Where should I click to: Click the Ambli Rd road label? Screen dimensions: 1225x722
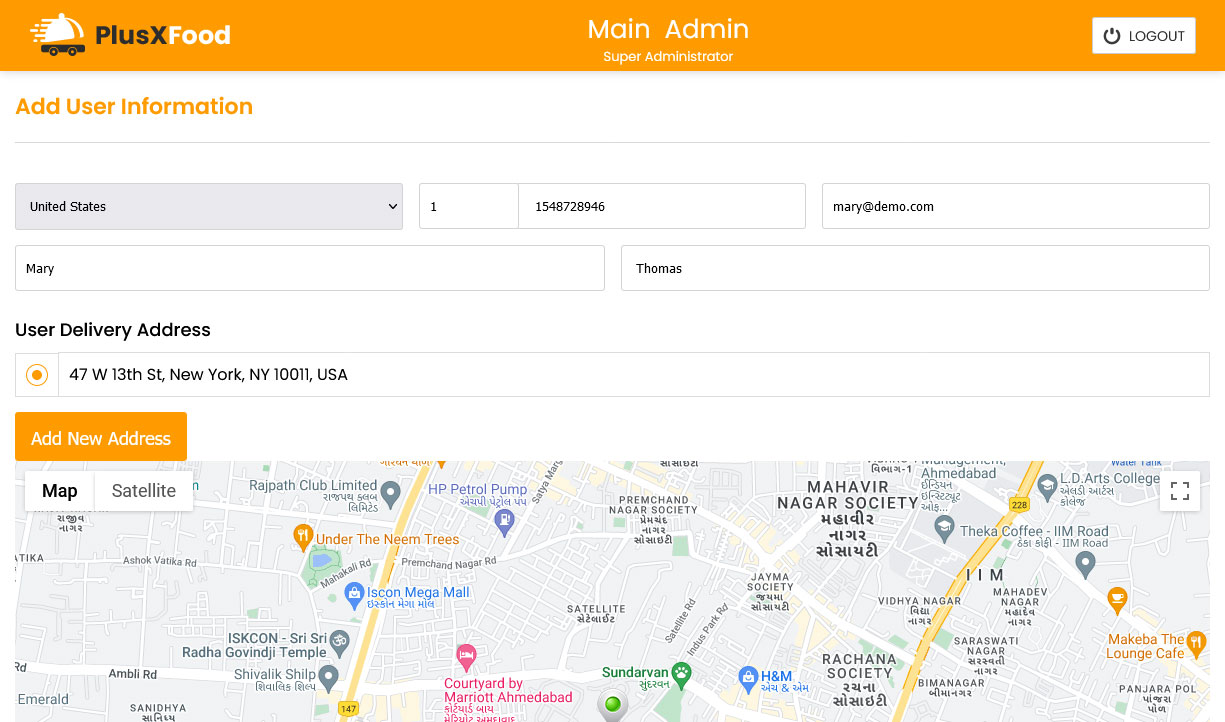tap(133, 674)
